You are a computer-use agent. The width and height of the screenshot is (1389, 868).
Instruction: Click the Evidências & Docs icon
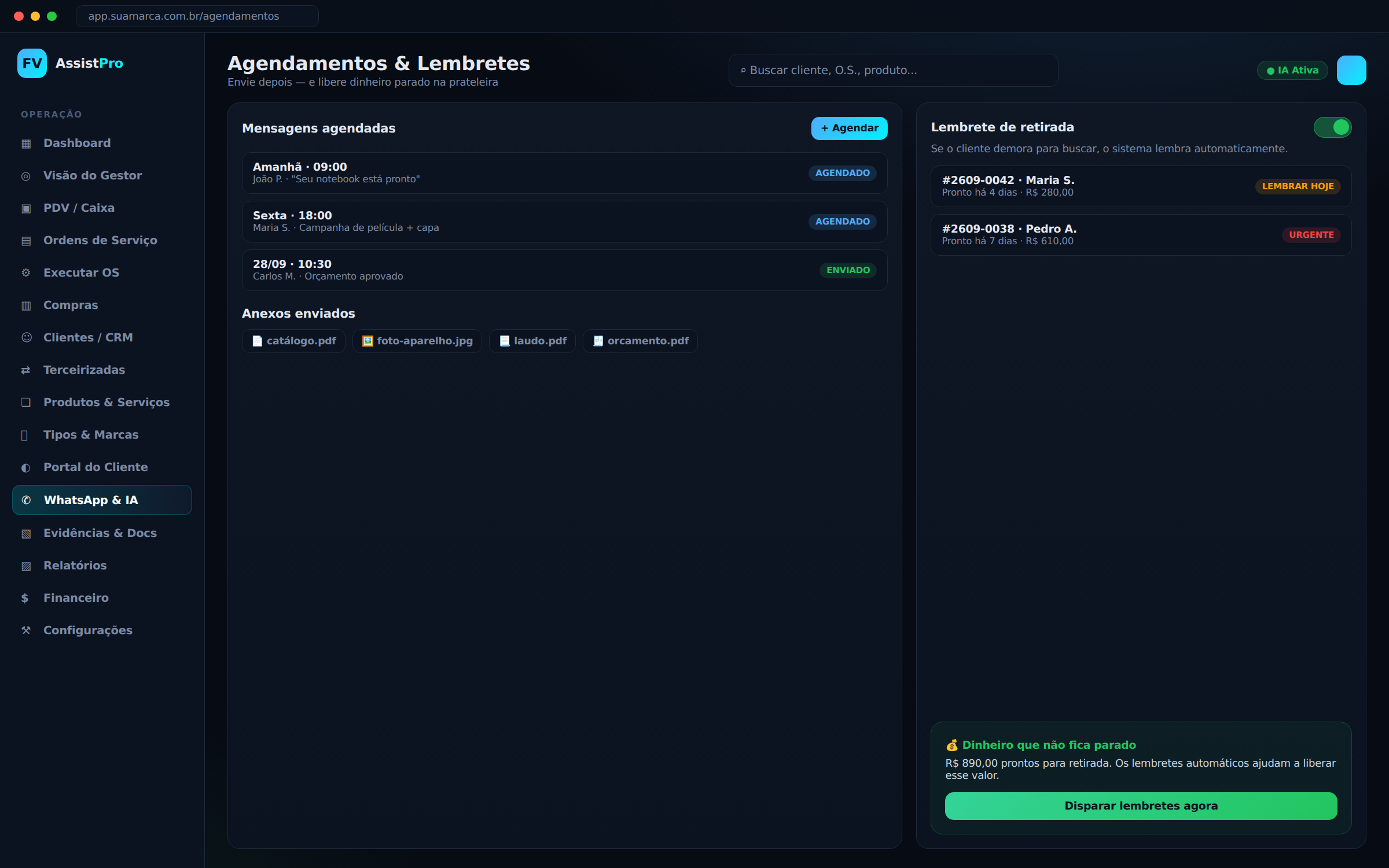coord(26,534)
